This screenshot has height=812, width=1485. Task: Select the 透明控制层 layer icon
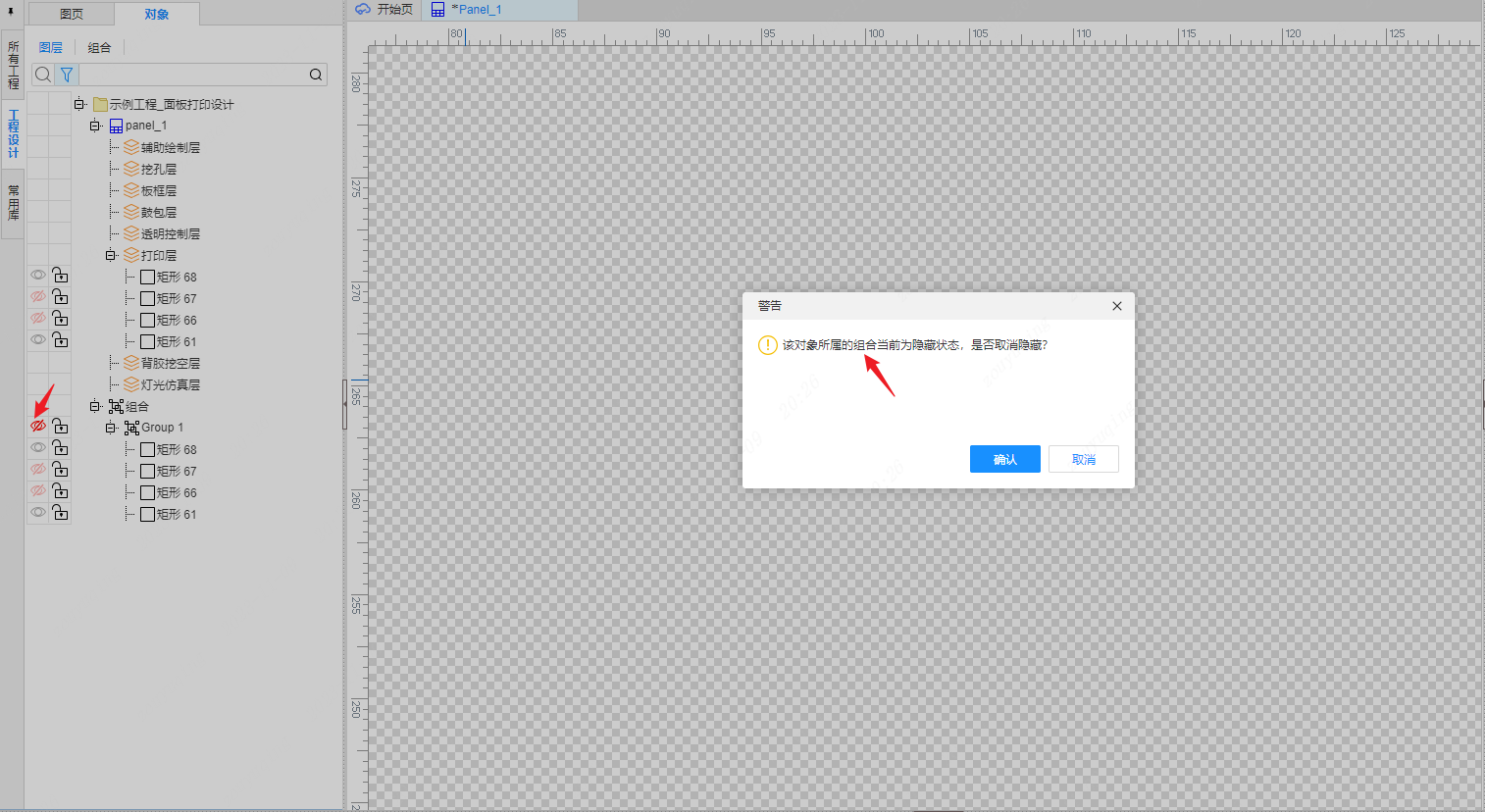pyautogui.click(x=131, y=233)
